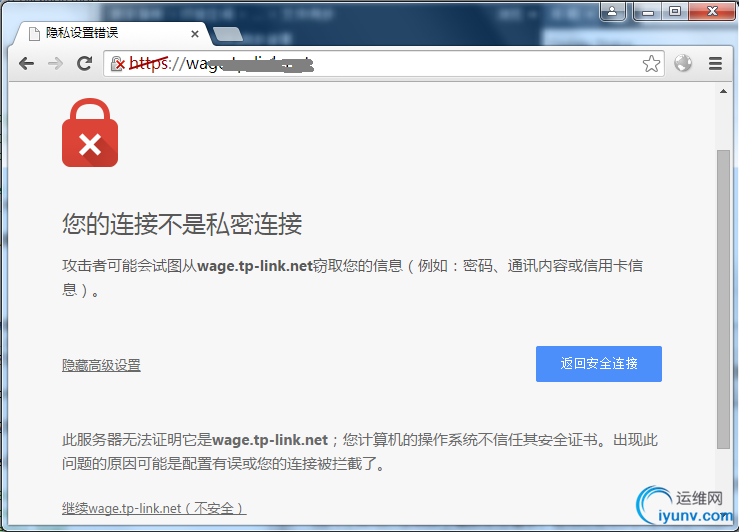Click the broken padlock security icon in address bar
Screen dimensions: 739x532
[117, 63]
